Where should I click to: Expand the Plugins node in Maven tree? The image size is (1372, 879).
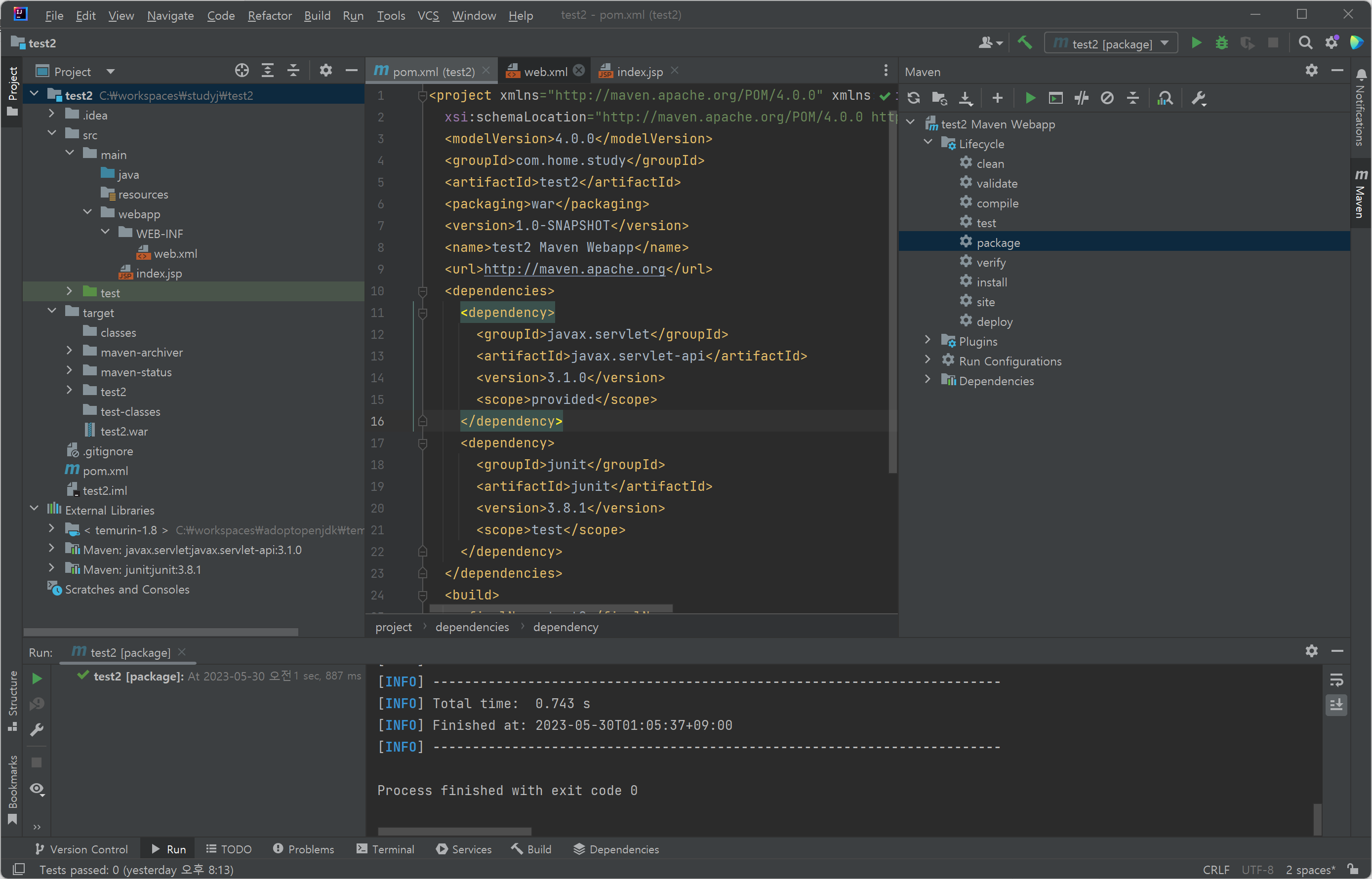tap(928, 341)
